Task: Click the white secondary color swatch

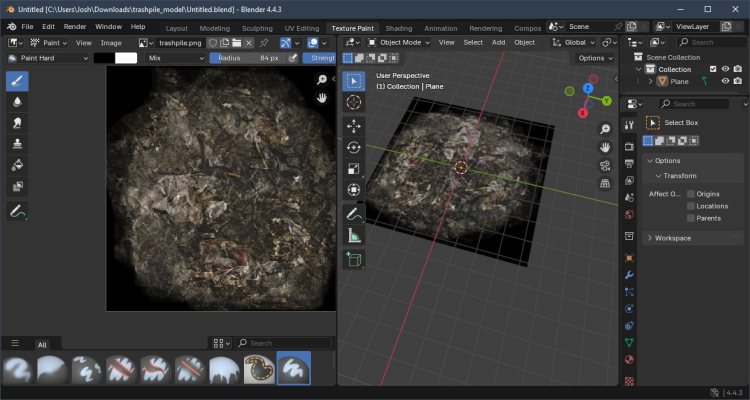Action: point(127,58)
